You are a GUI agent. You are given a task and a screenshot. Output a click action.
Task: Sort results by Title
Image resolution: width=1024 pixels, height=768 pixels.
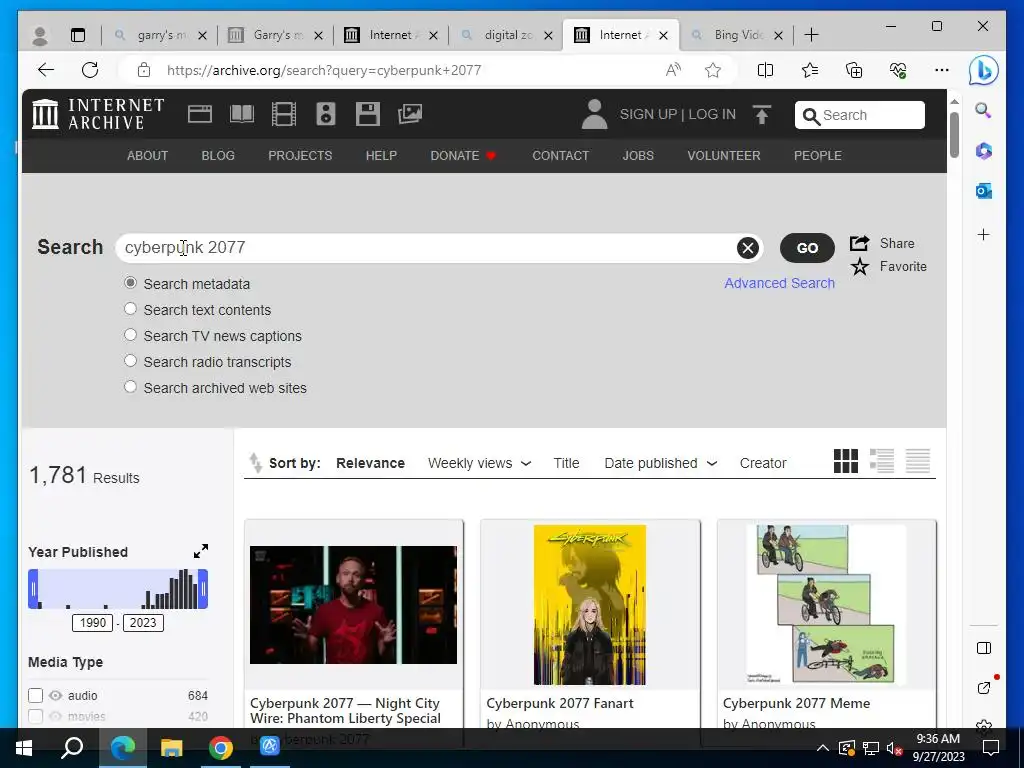(x=566, y=463)
